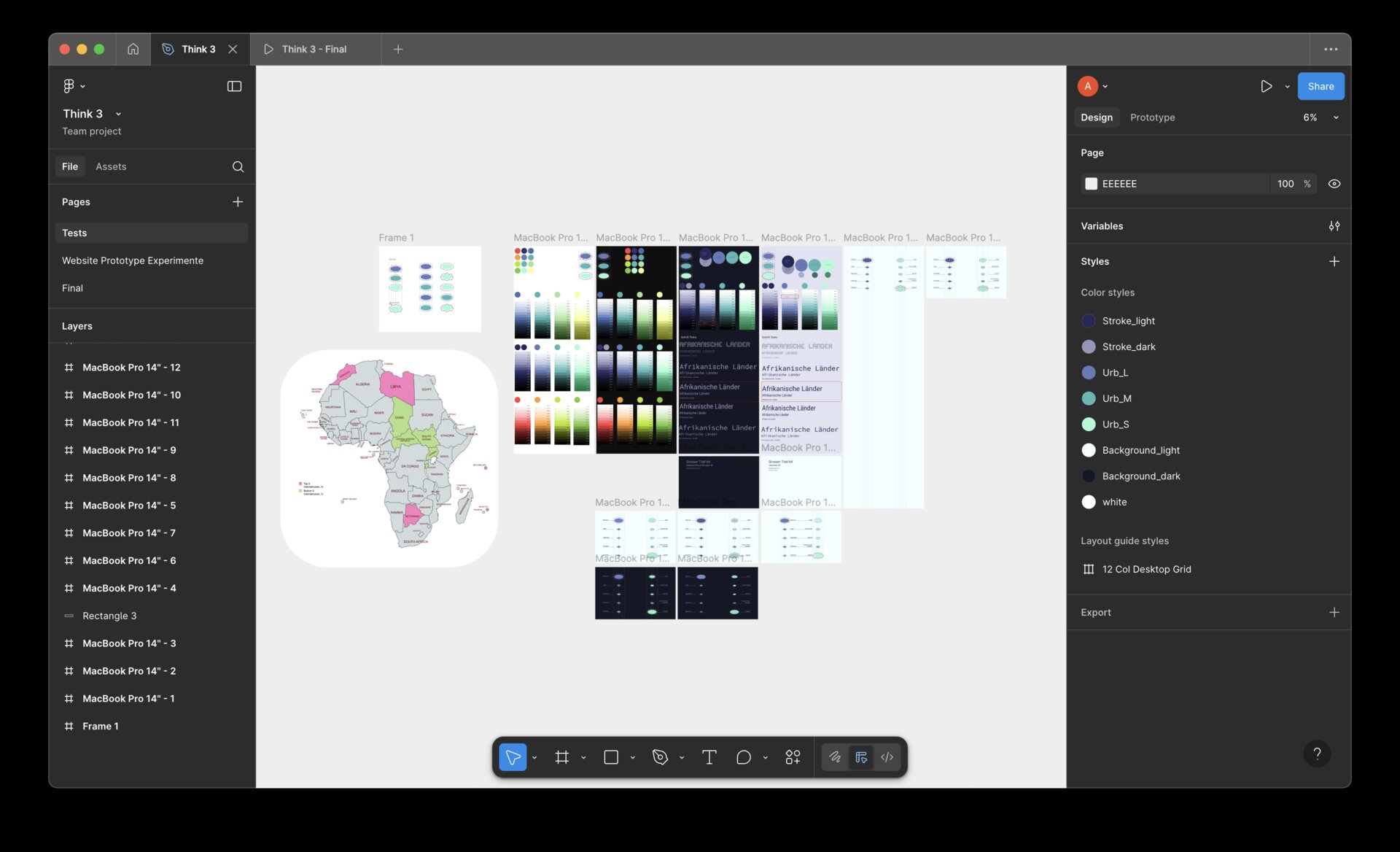Switch to the Assets tab
Image resolution: width=1400 pixels, height=852 pixels.
[111, 166]
